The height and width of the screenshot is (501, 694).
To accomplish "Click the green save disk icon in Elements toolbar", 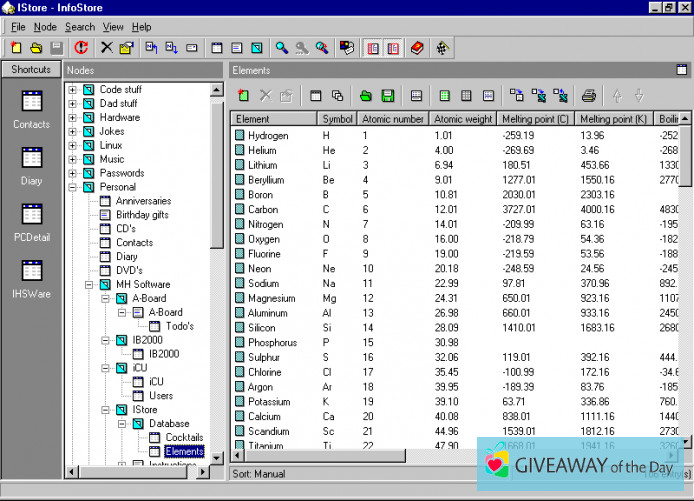I will (387, 95).
